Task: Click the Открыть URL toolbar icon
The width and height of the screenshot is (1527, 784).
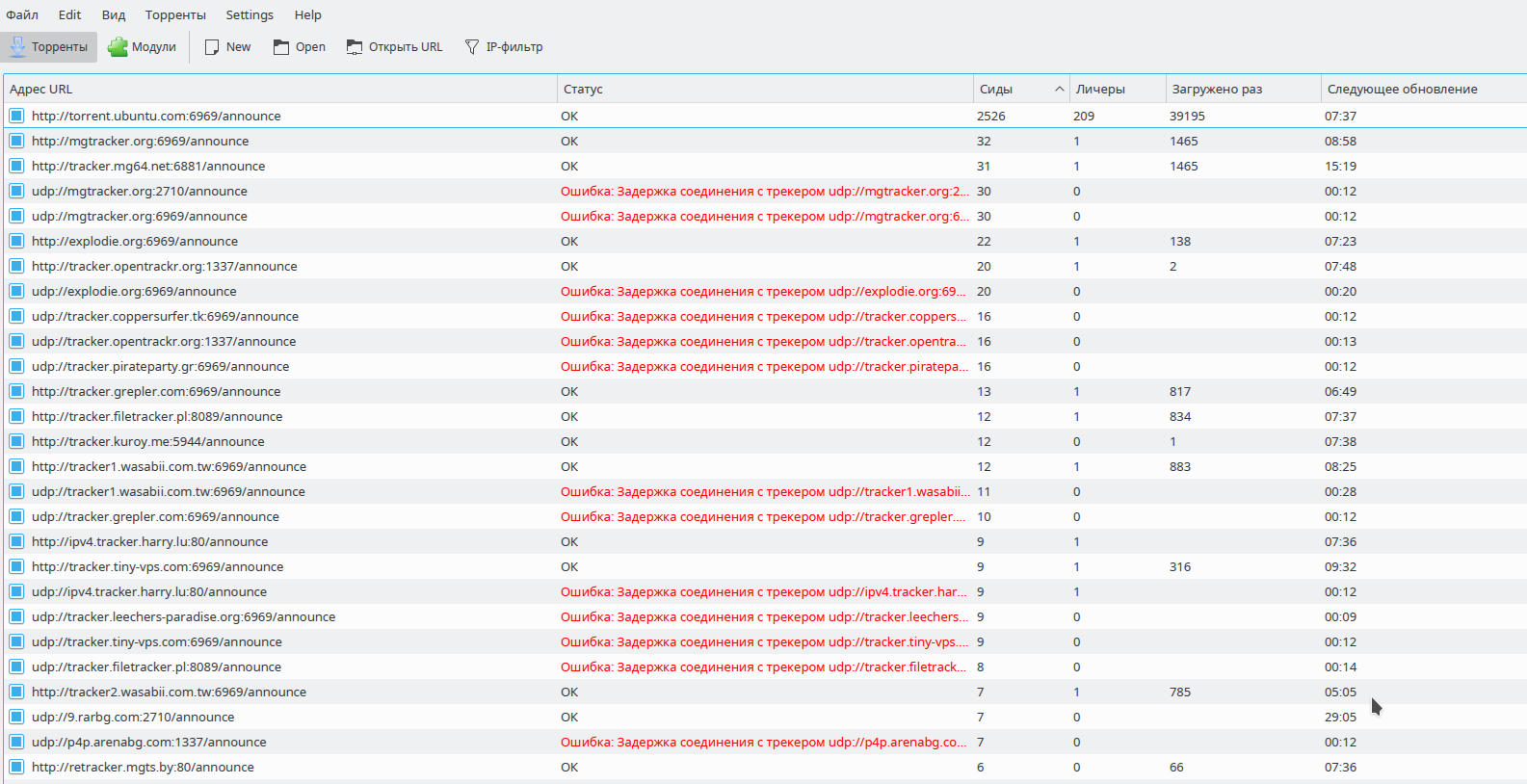Action: coord(355,47)
